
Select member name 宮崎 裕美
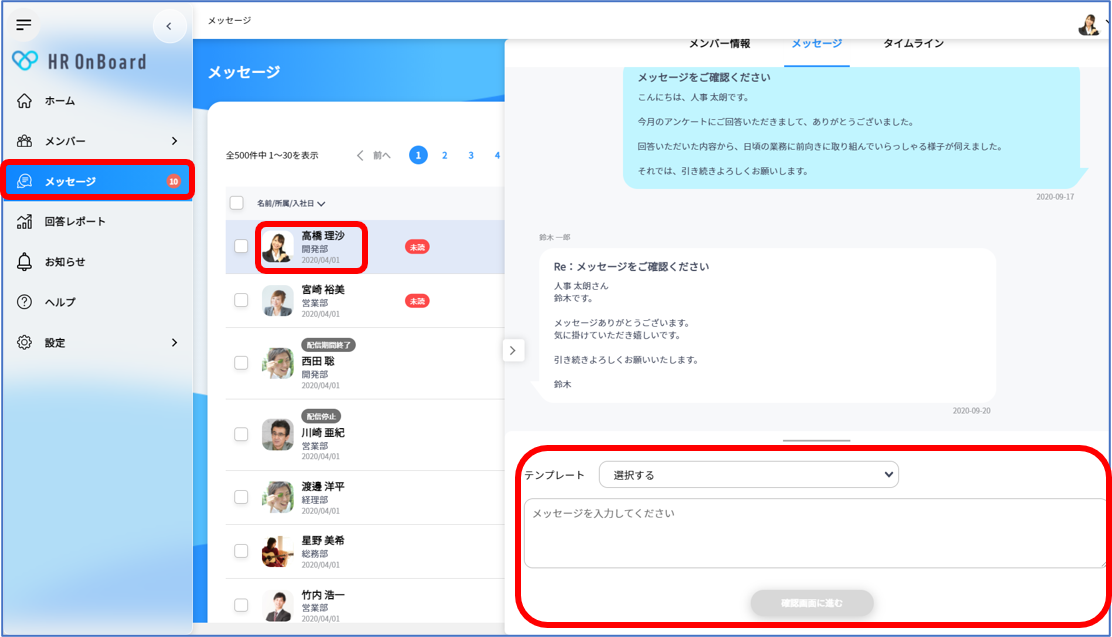tap(323, 289)
